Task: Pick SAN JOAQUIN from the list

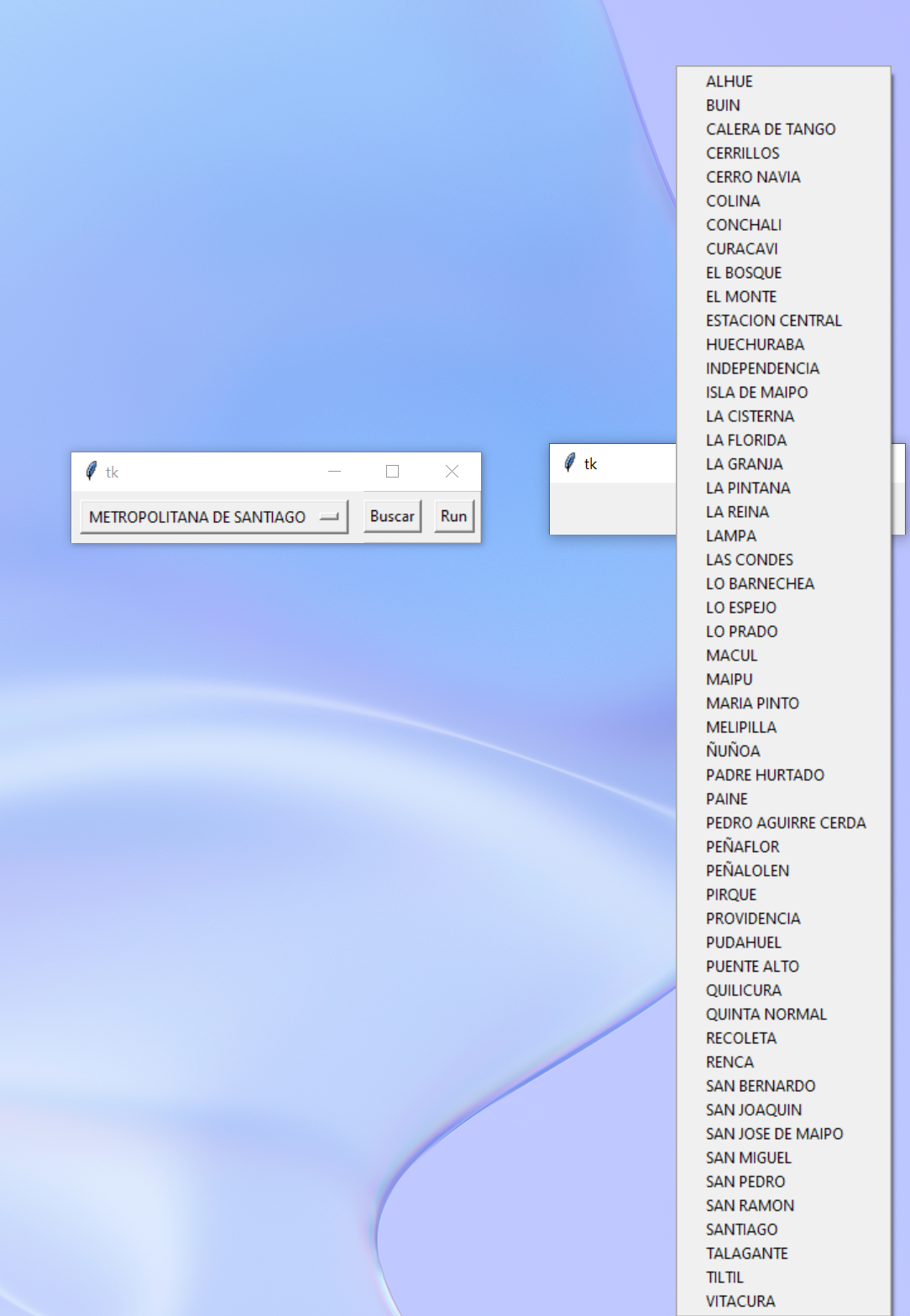Action: tap(783, 1110)
